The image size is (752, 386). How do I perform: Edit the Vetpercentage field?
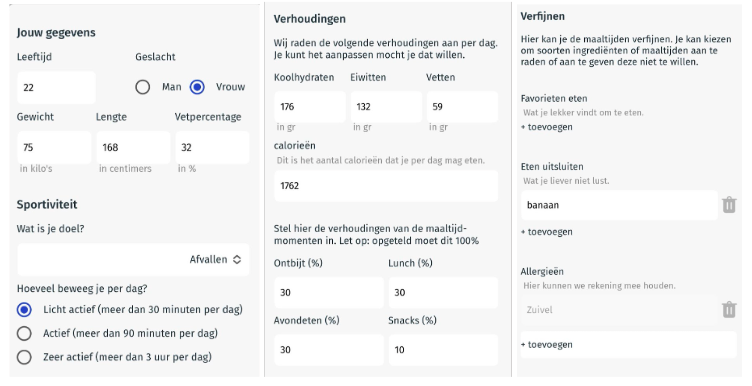[x=212, y=147]
